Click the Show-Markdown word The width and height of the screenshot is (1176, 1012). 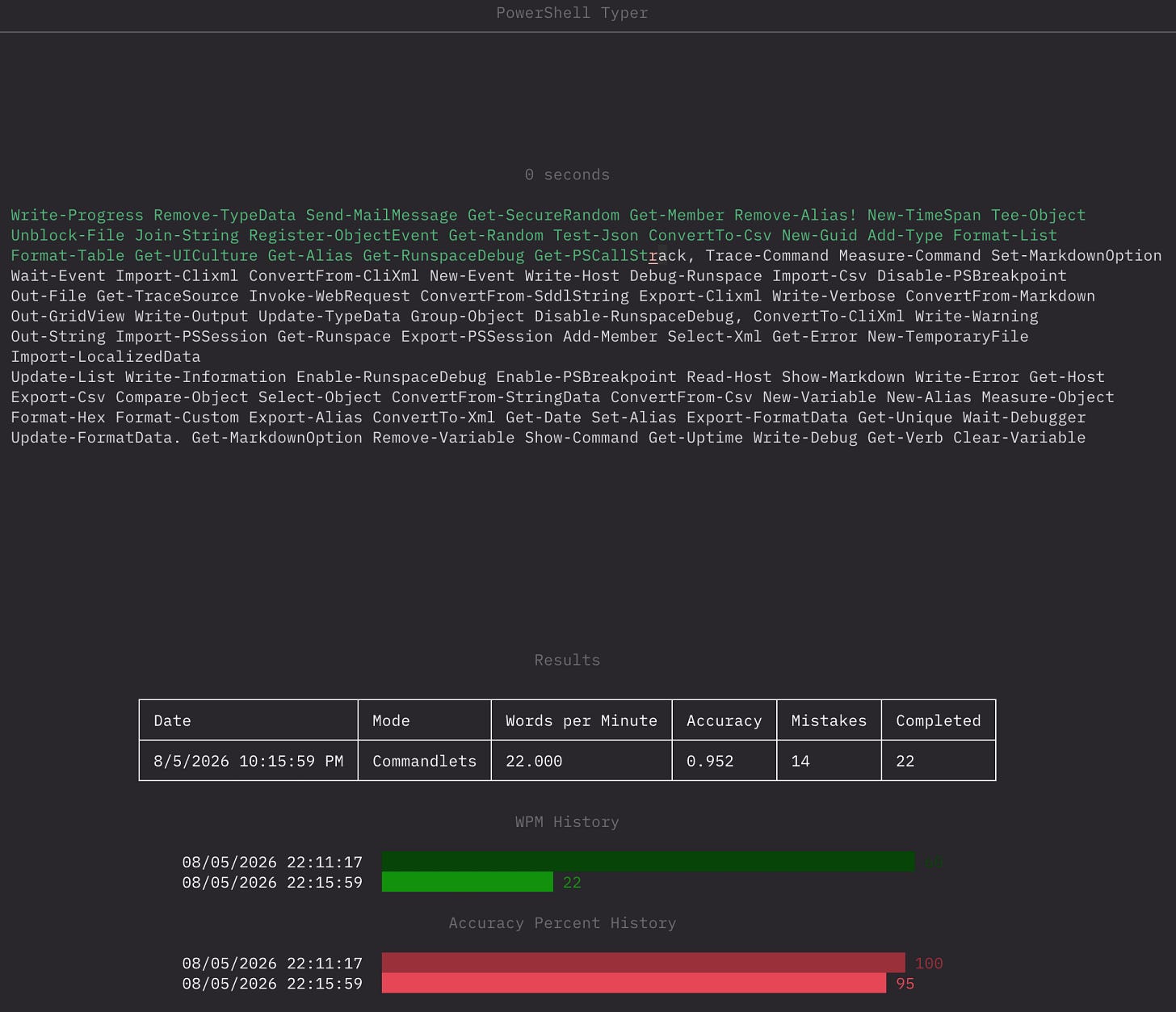[x=843, y=377]
